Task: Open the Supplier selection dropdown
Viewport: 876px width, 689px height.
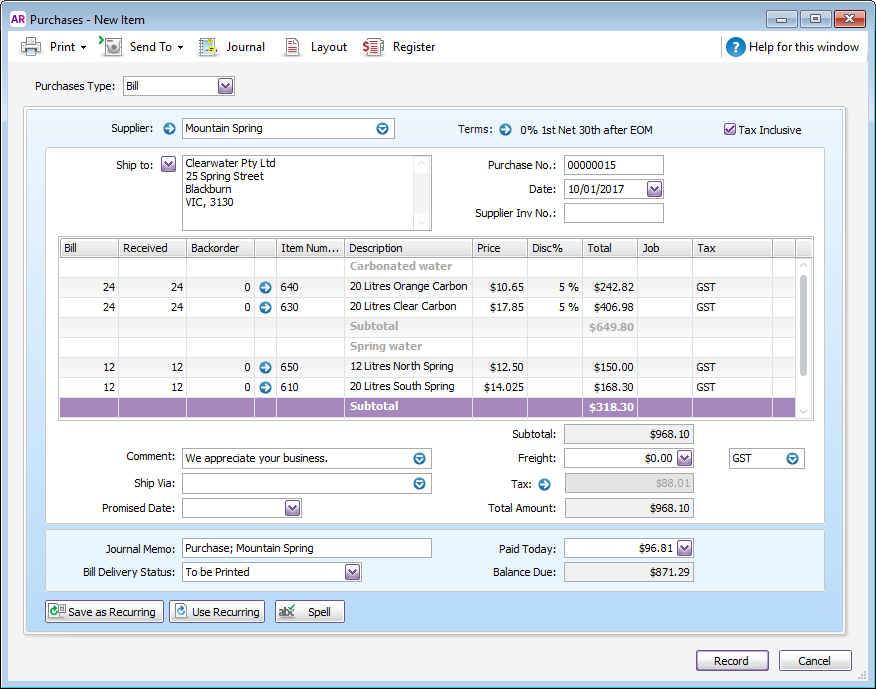Action: pos(382,129)
